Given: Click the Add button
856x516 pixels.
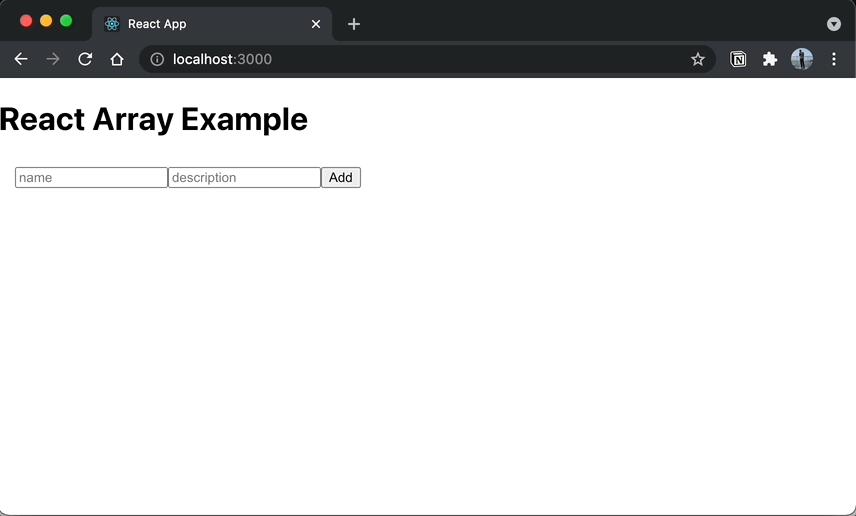Looking at the screenshot, I should 341,177.
